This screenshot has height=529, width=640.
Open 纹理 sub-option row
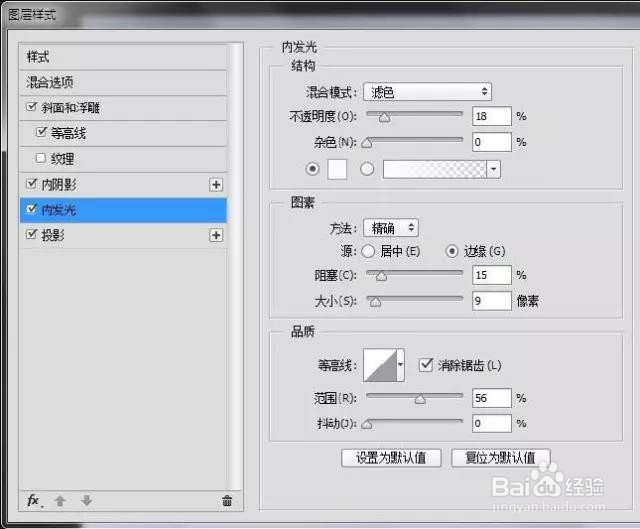[123, 159]
